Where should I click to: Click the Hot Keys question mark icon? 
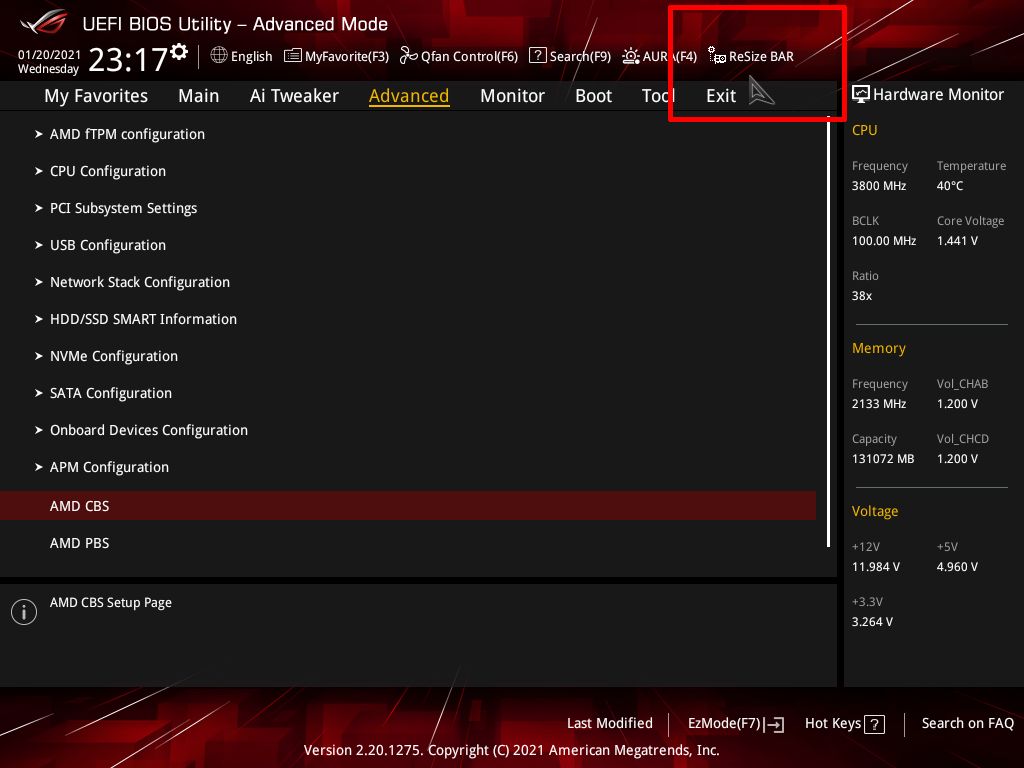click(874, 724)
